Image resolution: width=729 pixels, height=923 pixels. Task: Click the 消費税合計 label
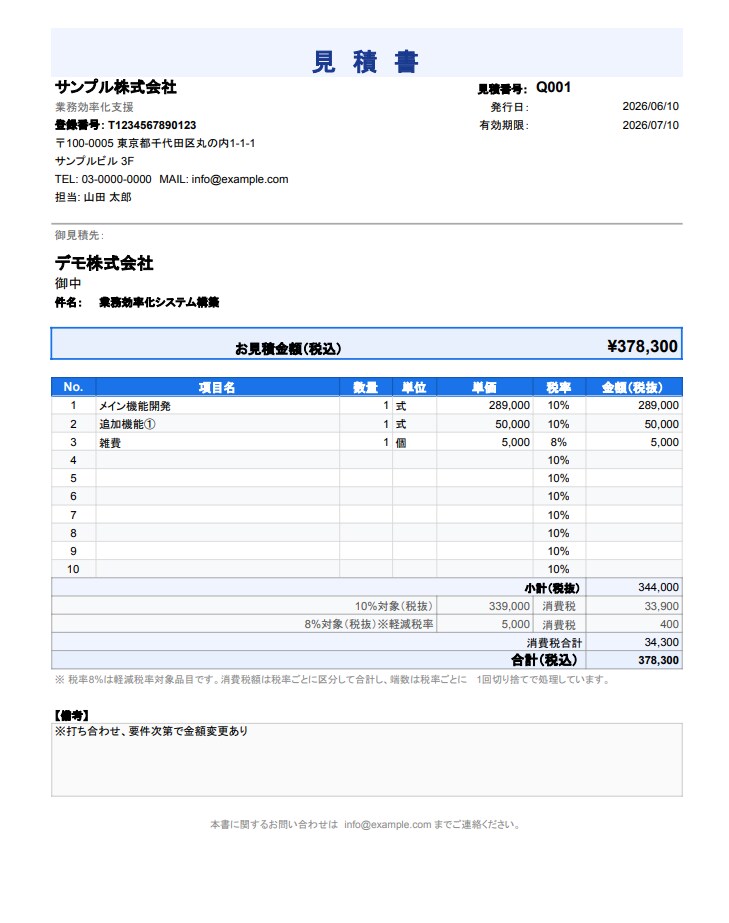[555, 643]
